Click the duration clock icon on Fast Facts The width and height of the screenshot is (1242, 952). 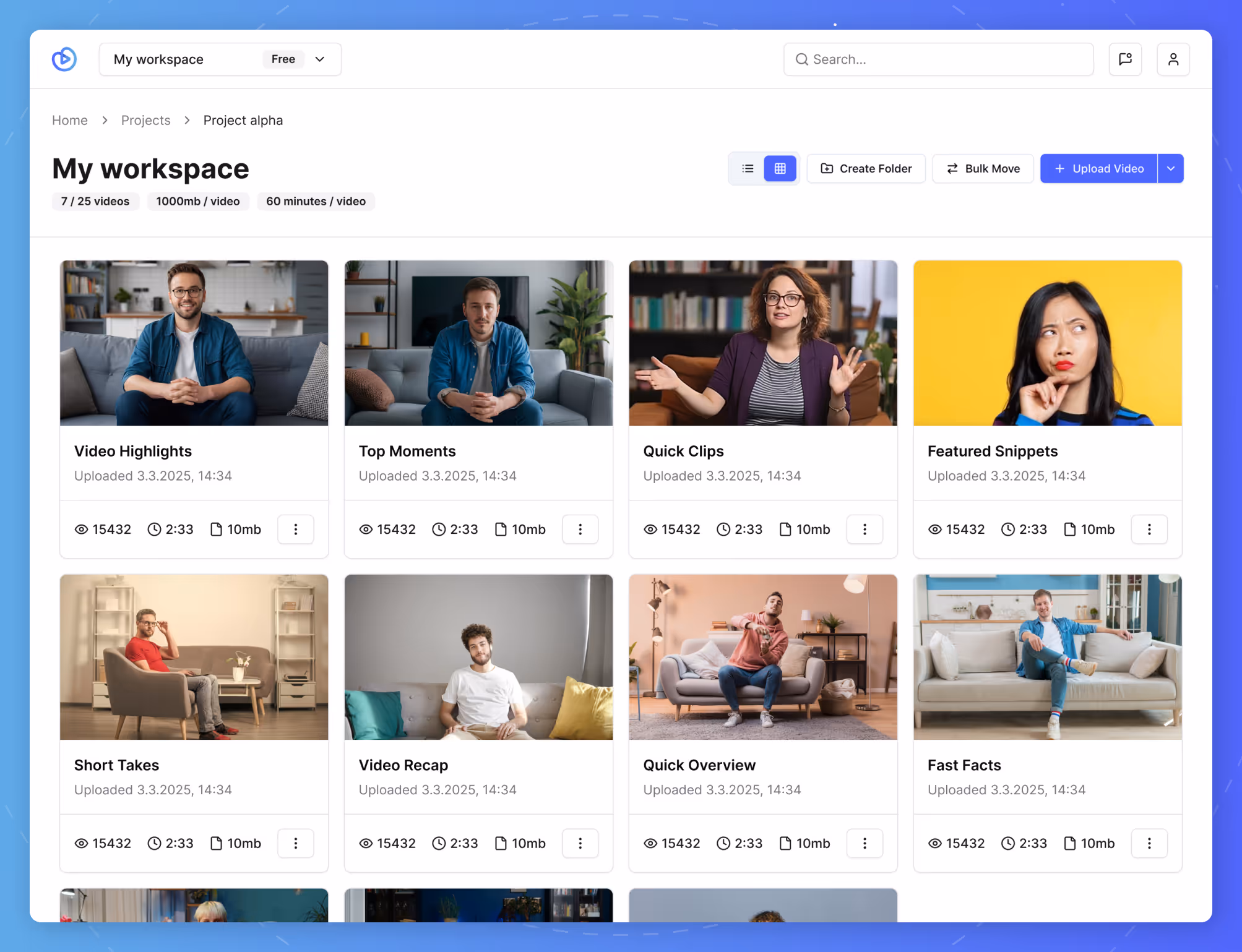pos(1008,843)
